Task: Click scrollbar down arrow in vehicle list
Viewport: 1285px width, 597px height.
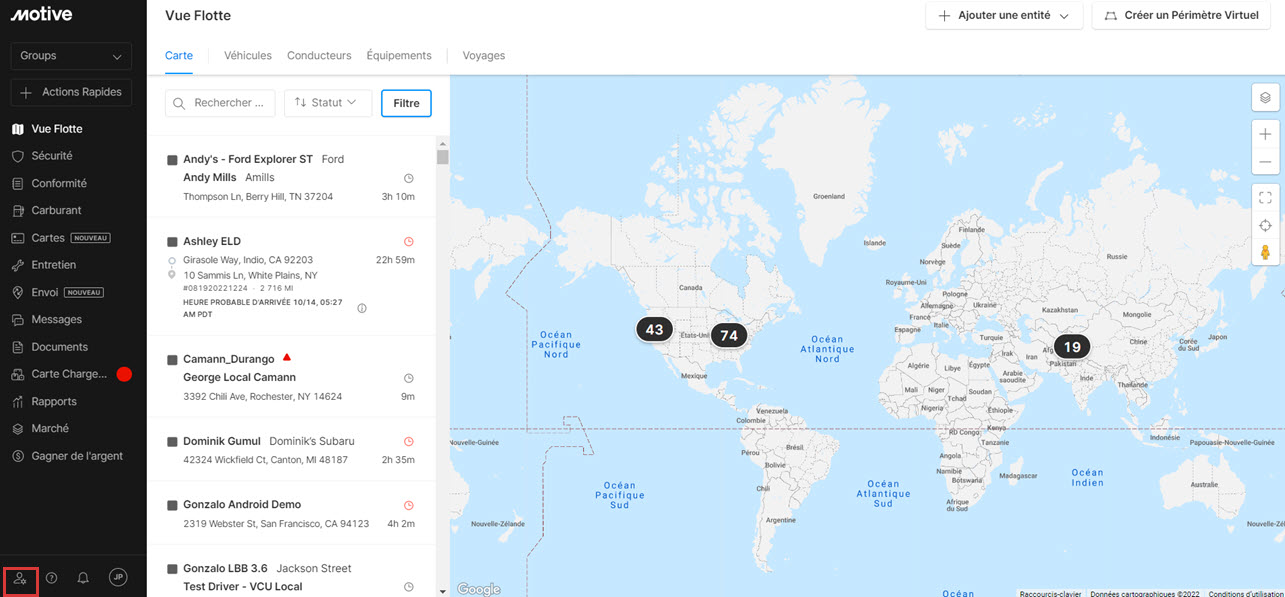Action: tap(443, 591)
